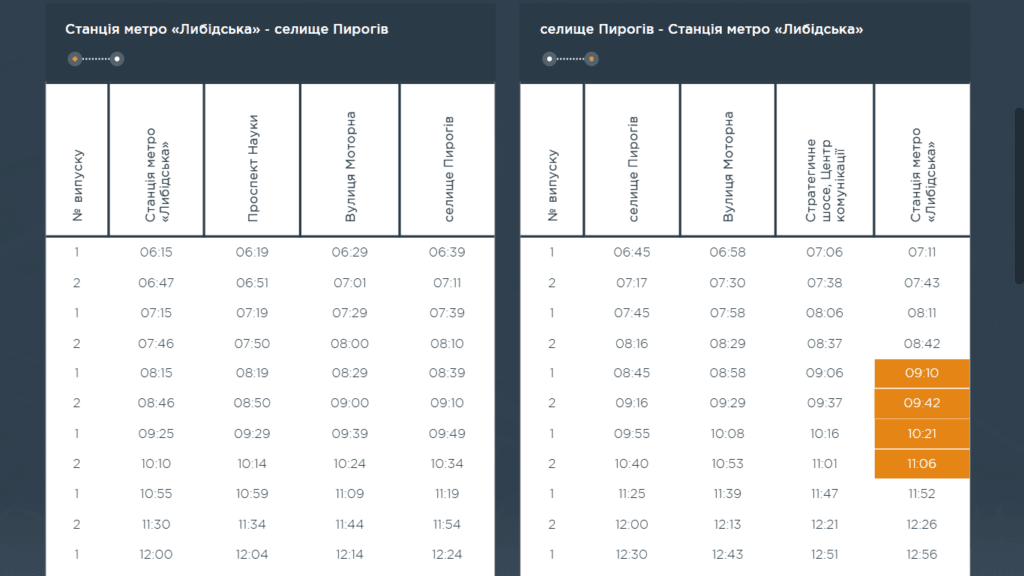1024x576 pixels.
Task: Click time 08:06 in right table
Action: [824, 313]
